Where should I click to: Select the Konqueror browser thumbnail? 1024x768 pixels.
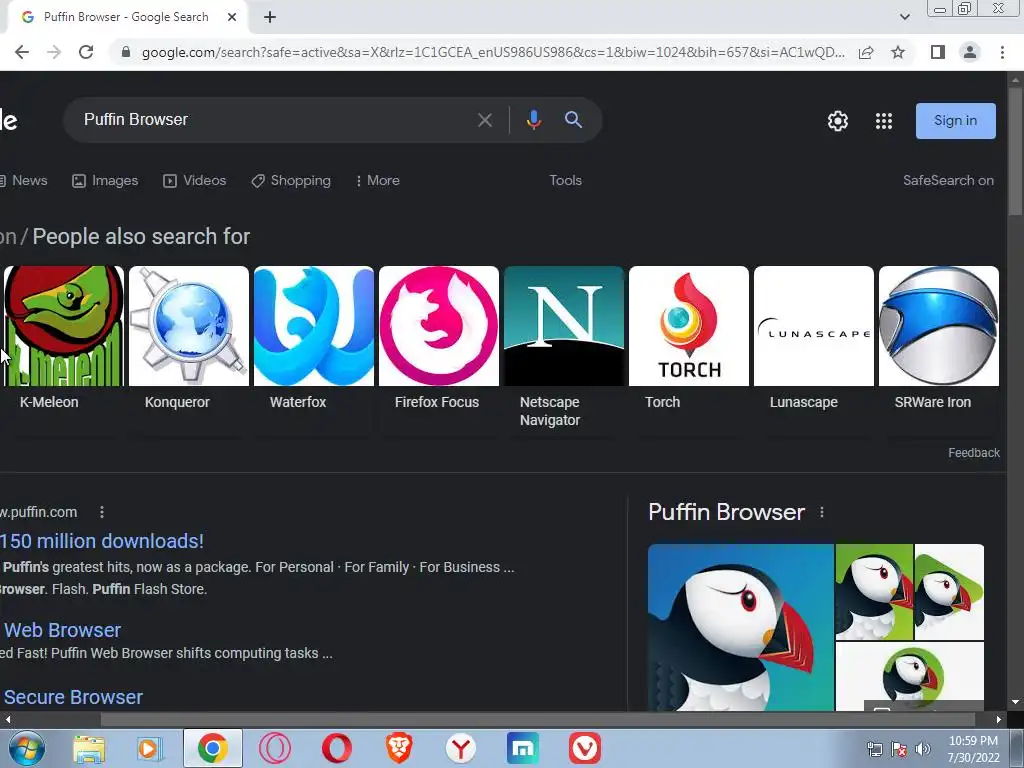tap(189, 326)
